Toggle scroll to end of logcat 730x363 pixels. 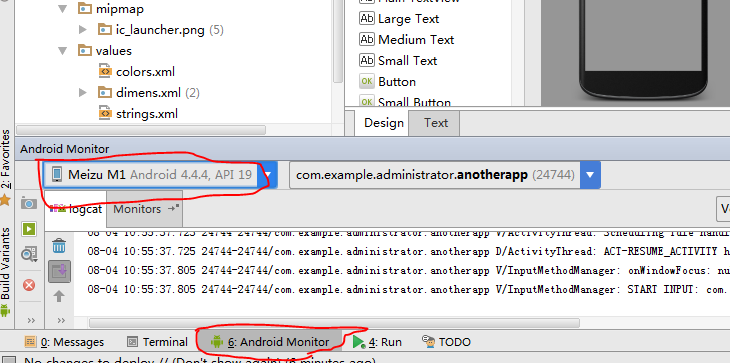point(59,271)
